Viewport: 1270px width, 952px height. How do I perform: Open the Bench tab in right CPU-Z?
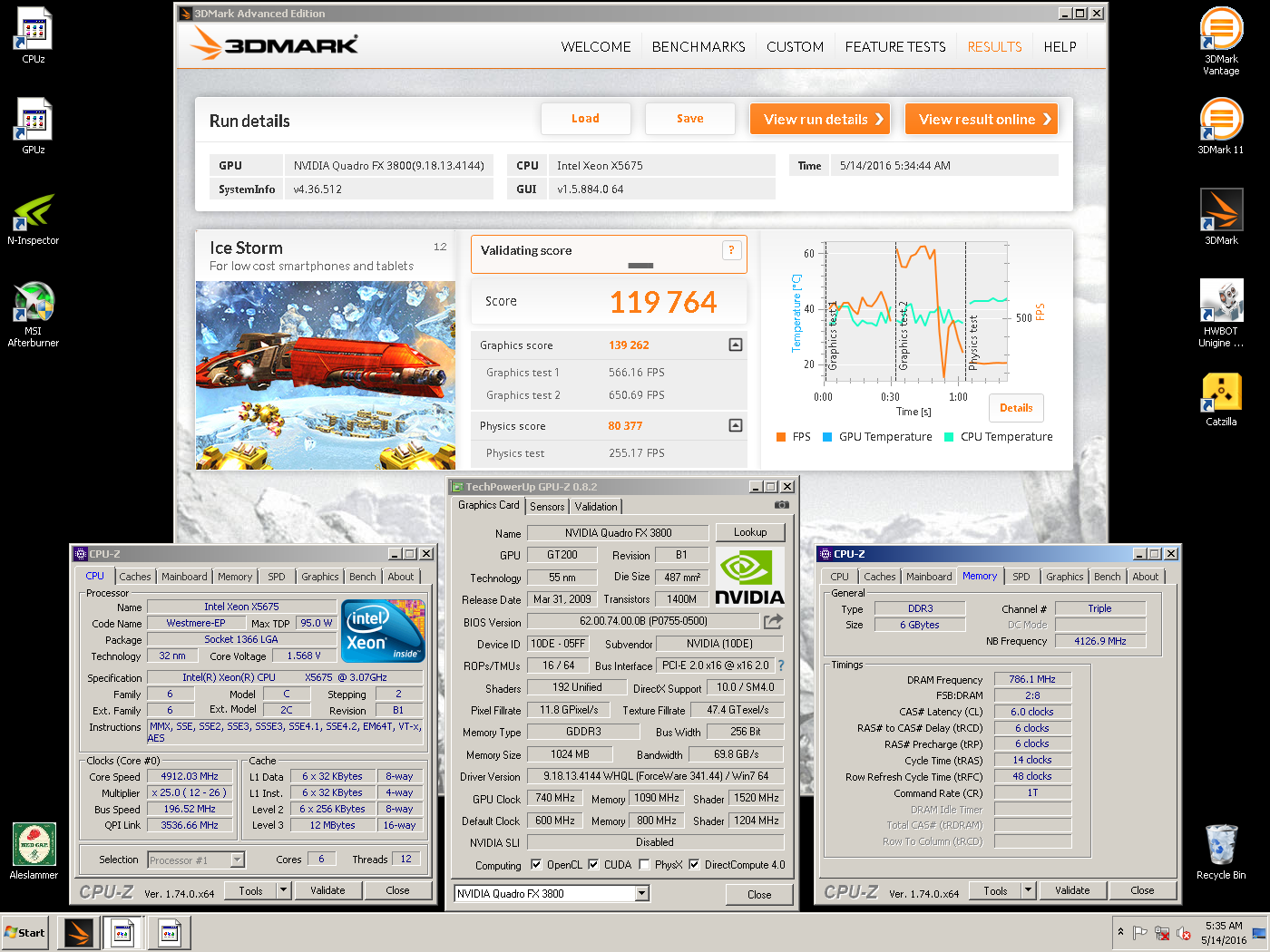pos(1107,577)
